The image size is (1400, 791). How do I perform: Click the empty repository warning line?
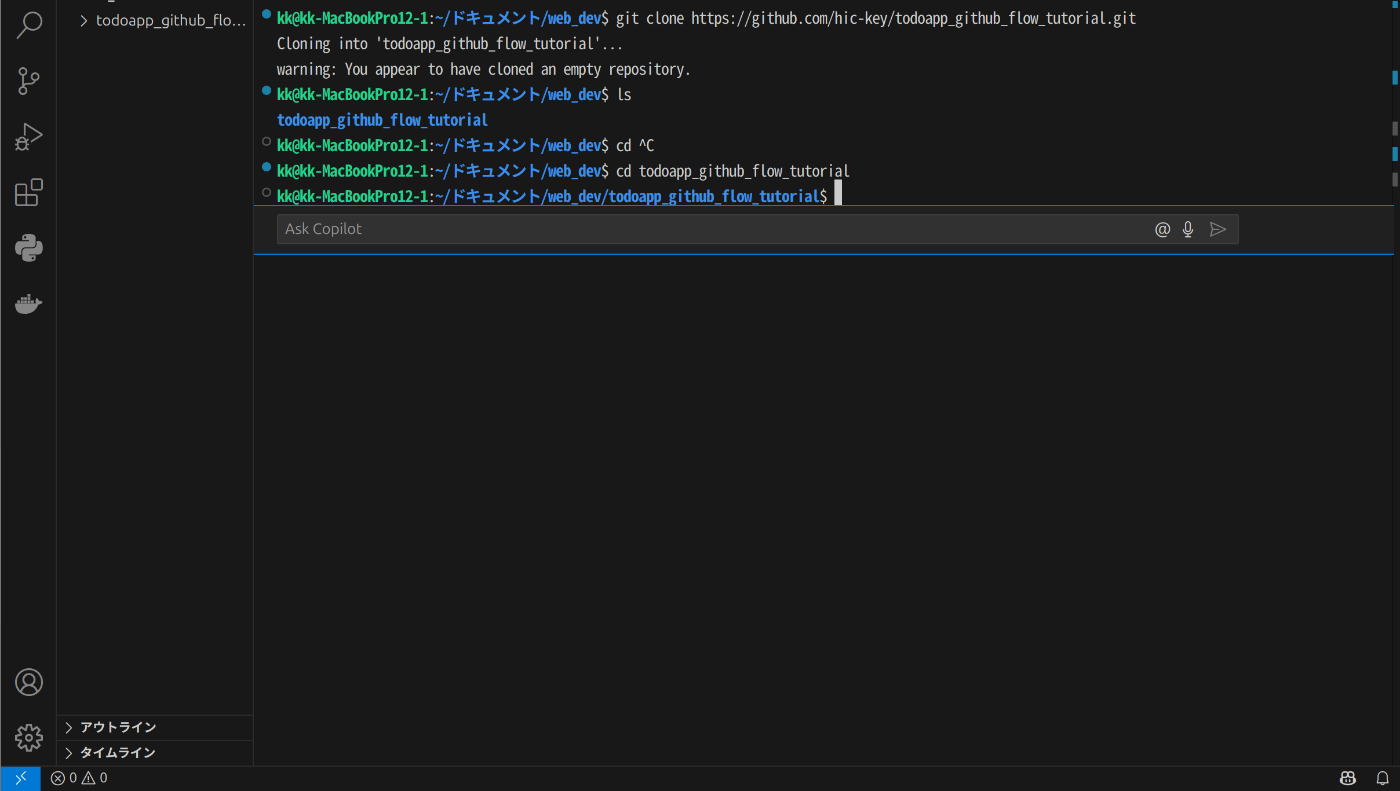(x=484, y=69)
